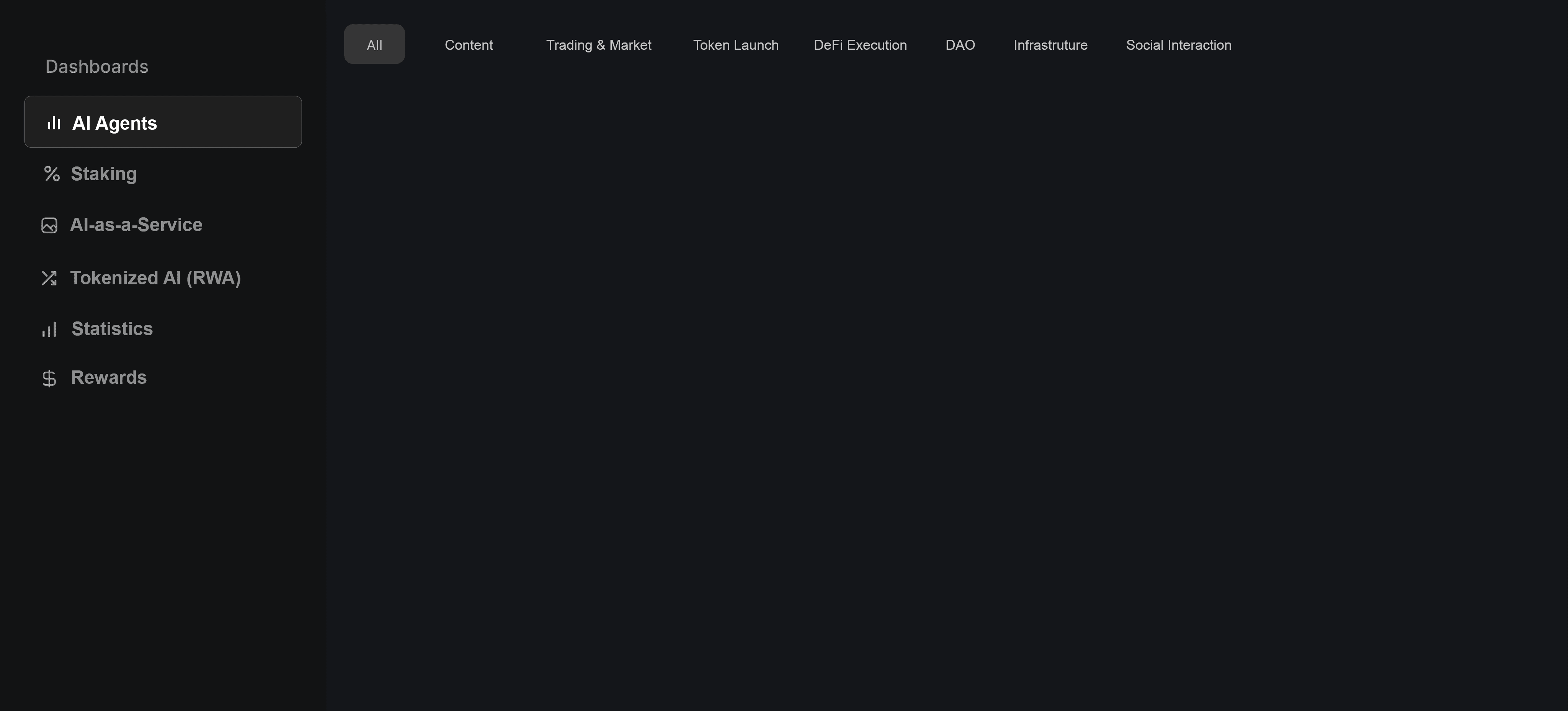Select the All filter tab
This screenshot has width=1568, height=711.
374,44
